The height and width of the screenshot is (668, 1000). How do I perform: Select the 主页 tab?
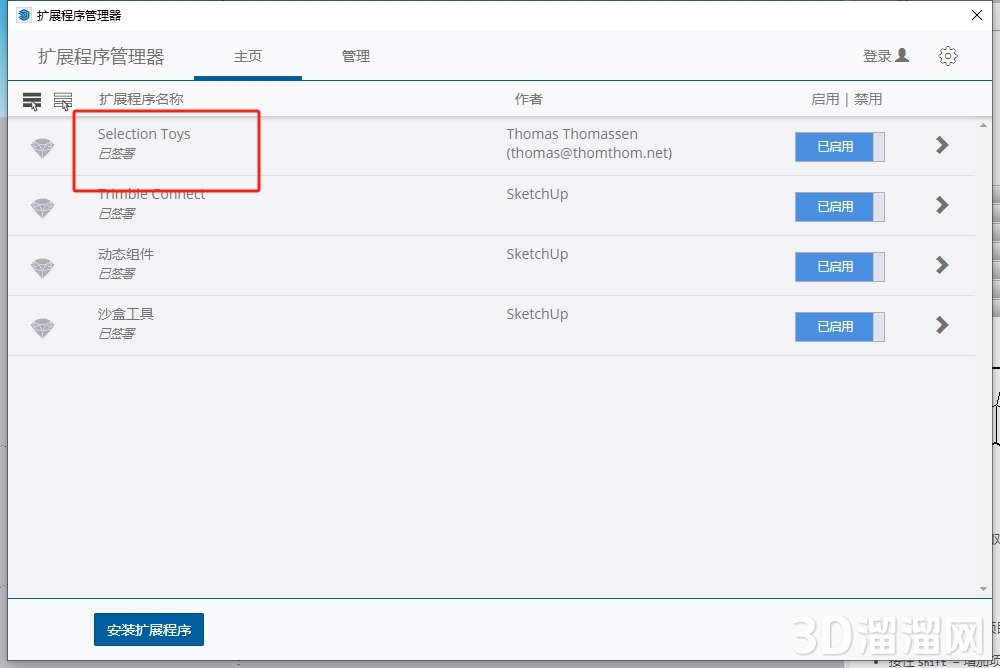click(x=248, y=56)
